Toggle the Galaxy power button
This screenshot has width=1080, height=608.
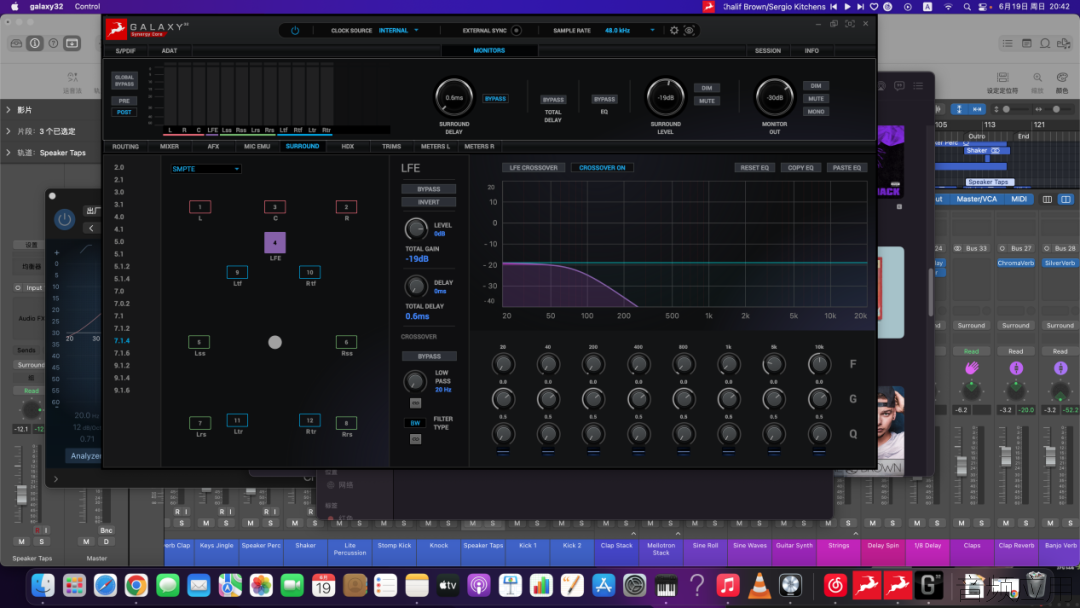[x=295, y=30]
